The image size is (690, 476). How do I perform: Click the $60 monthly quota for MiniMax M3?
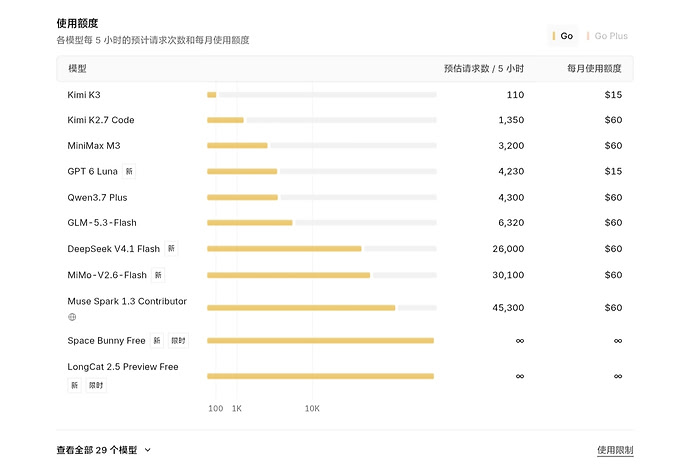(x=613, y=146)
